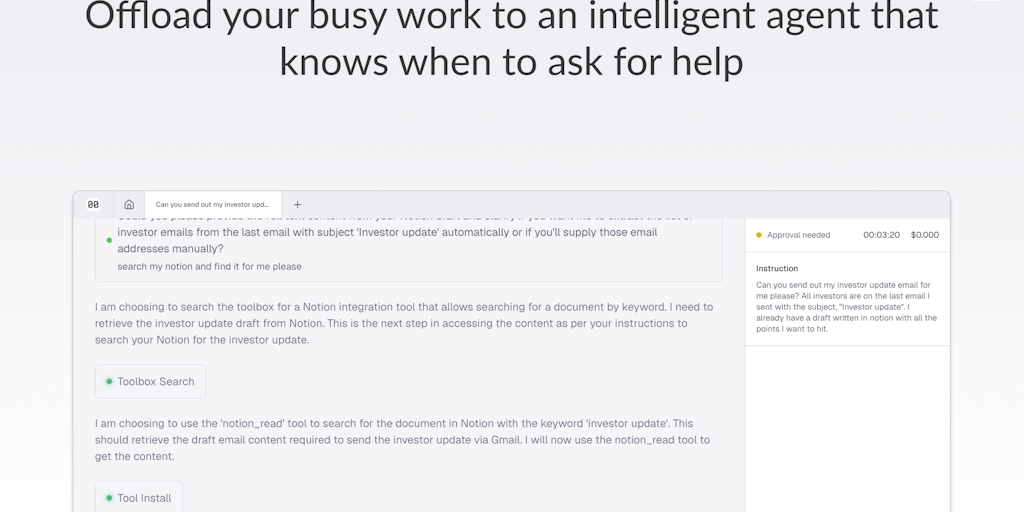The width and height of the screenshot is (1024, 512).
Task: Click green status dot beside Toolbox Search
Action: [109, 381]
